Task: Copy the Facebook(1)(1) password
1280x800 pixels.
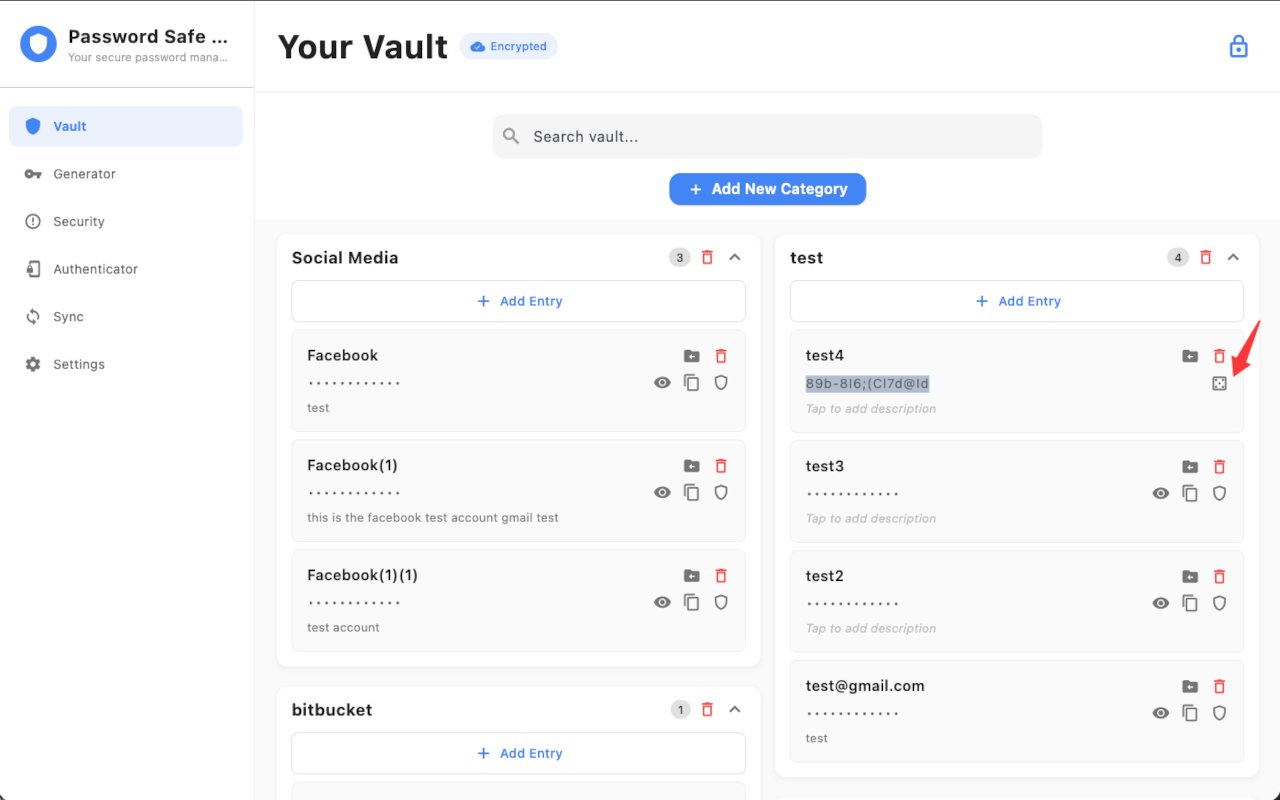Action: tap(692, 602)
